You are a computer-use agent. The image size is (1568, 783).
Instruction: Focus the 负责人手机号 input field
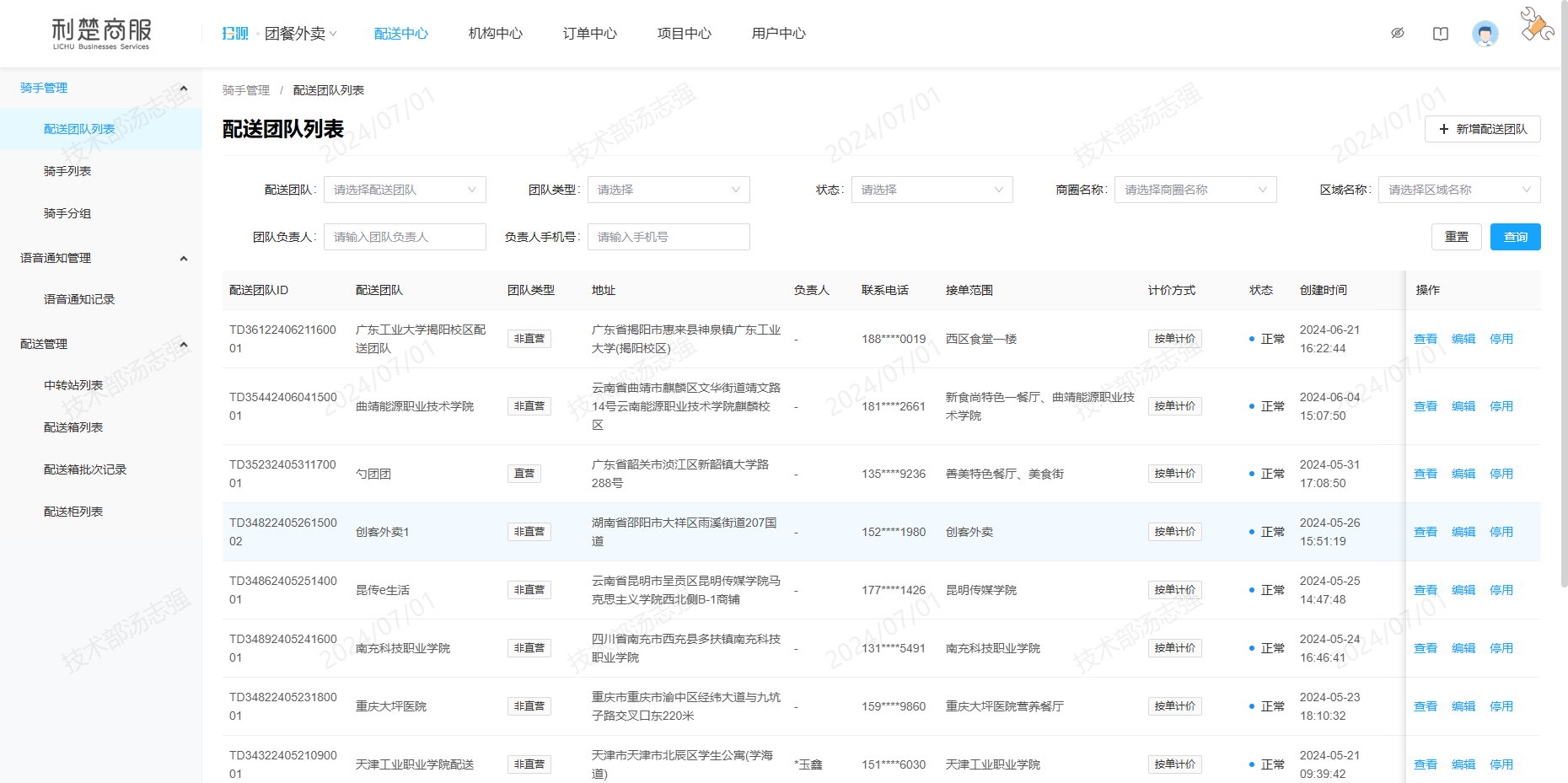669,237
